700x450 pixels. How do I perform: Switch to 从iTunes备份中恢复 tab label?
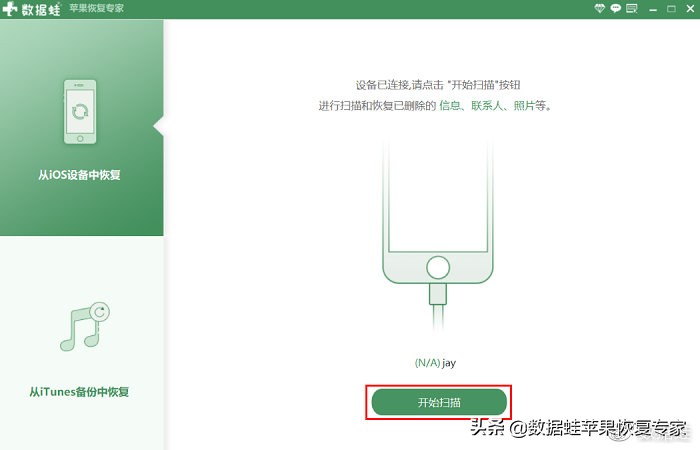click(x=79, y=392)
